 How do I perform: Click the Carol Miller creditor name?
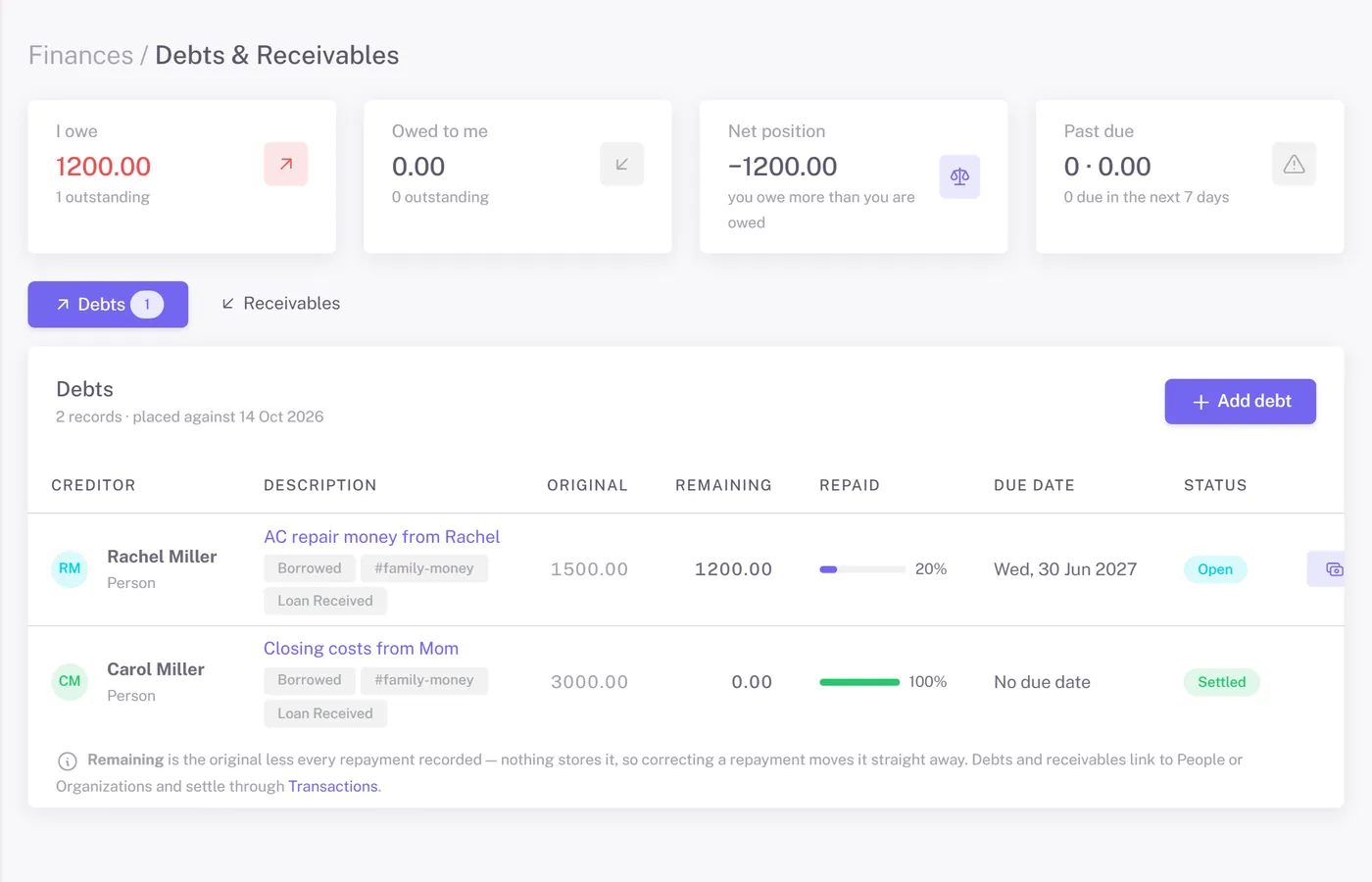click(x=156, y=669)
